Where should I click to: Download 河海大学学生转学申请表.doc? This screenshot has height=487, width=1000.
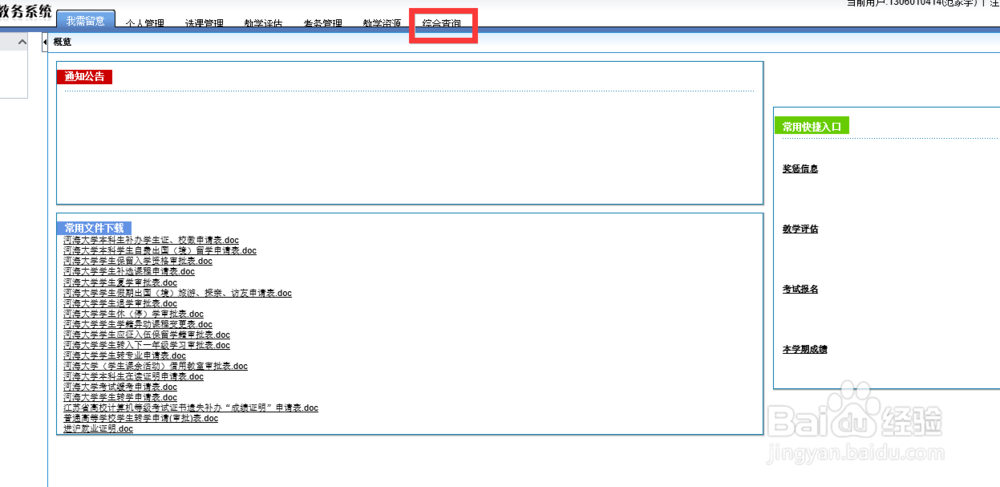click(120, 398)
